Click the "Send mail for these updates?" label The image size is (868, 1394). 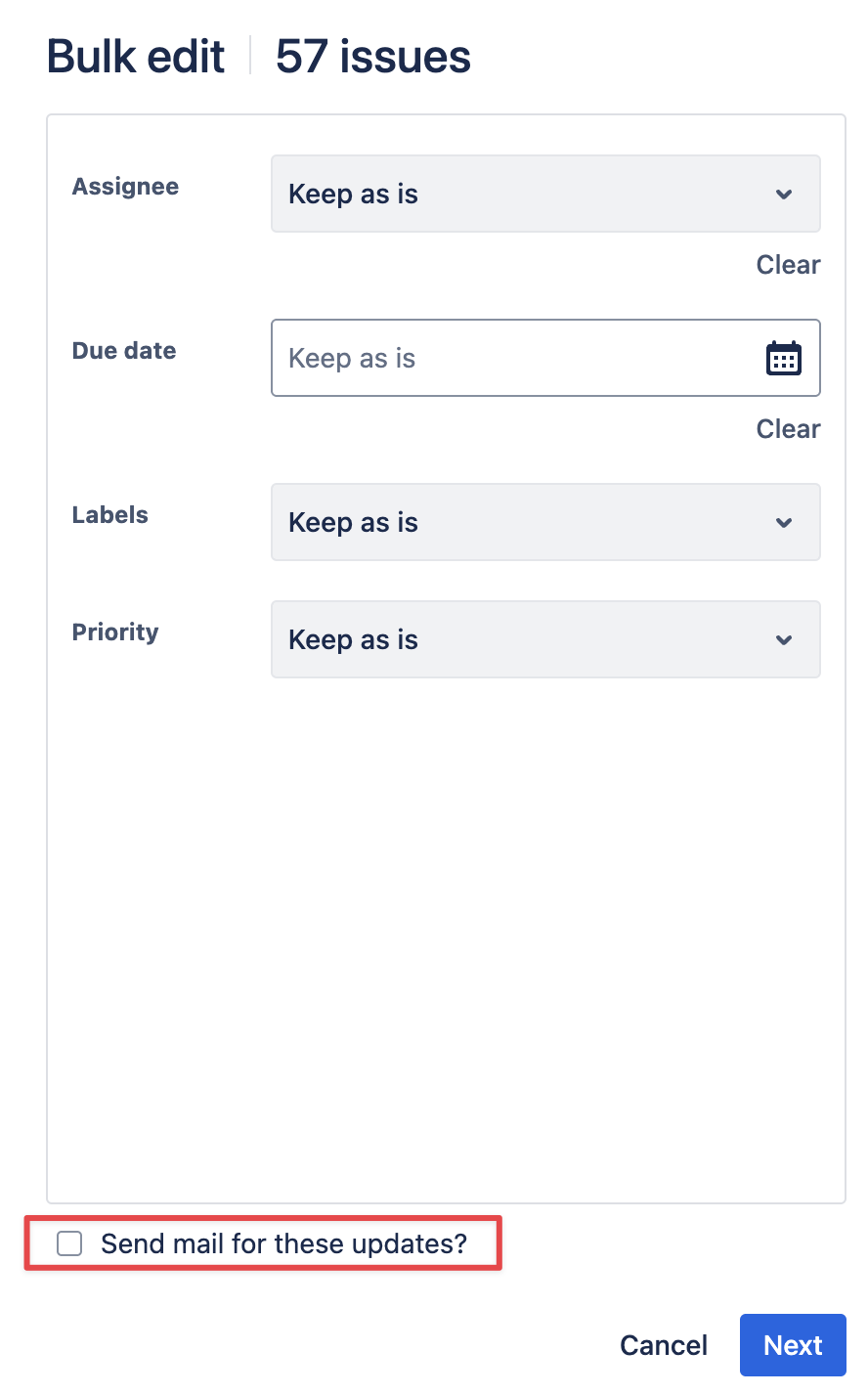coord(283,1243)
